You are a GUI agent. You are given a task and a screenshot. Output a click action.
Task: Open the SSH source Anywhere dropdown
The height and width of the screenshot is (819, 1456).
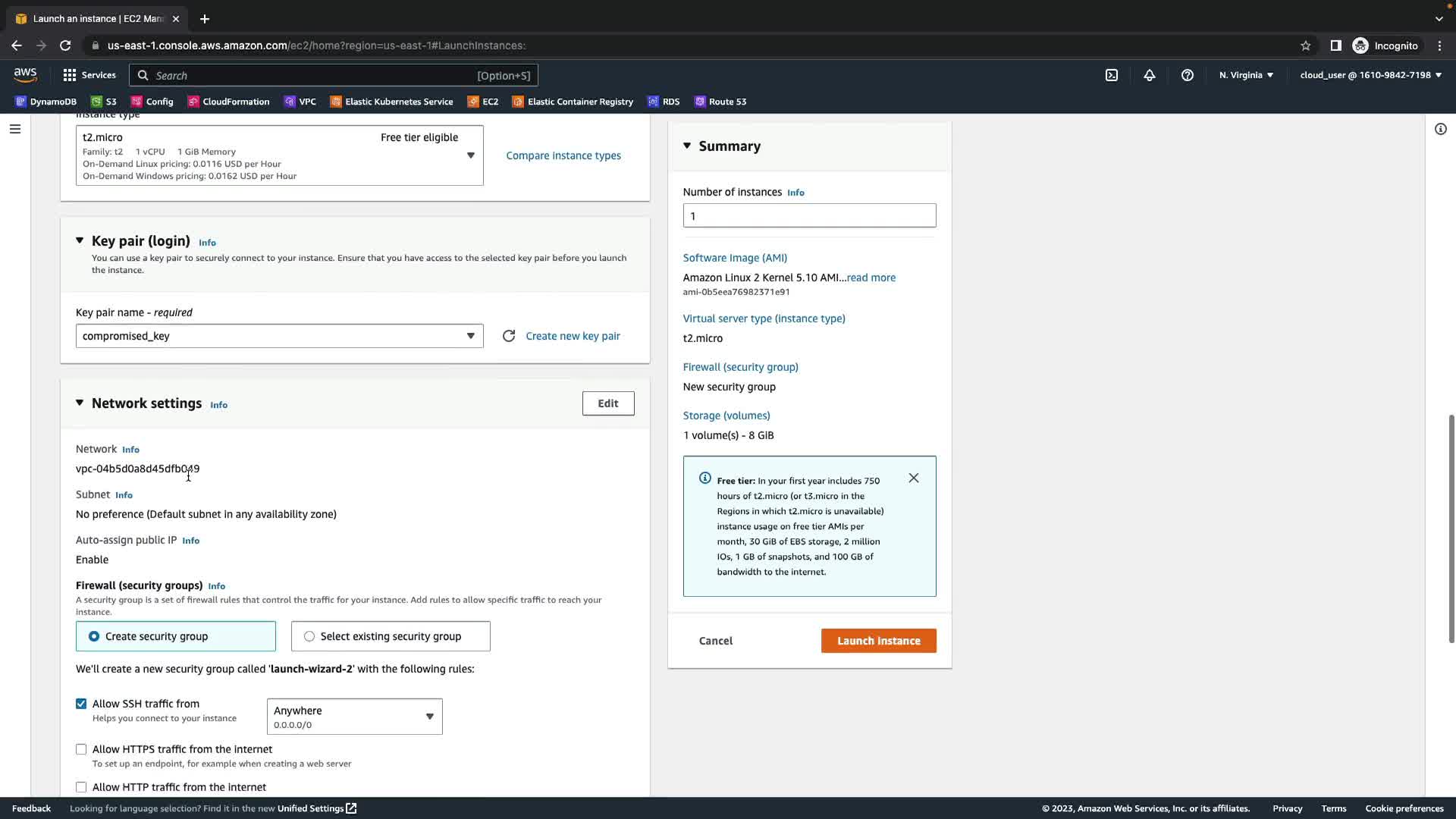coord(354,717)
